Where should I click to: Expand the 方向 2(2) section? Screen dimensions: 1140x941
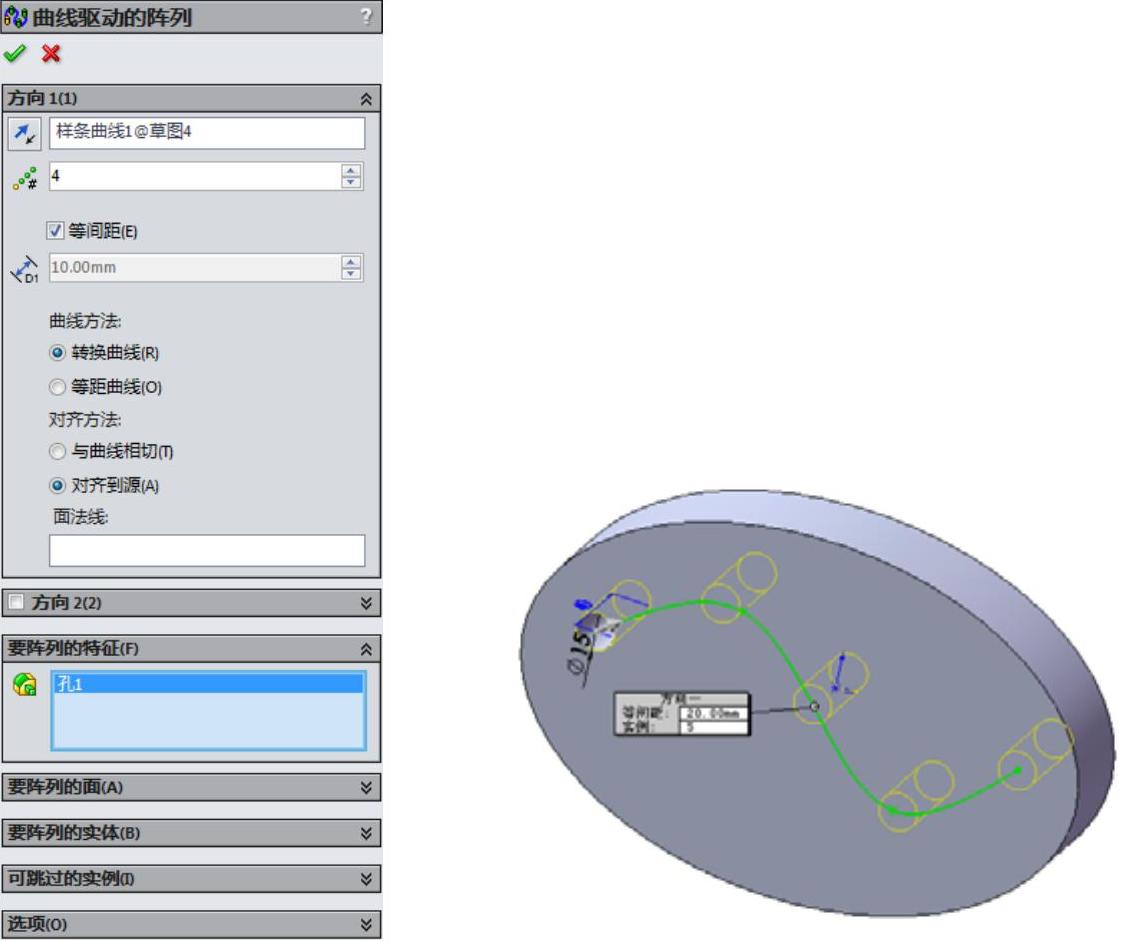[366, 603]
